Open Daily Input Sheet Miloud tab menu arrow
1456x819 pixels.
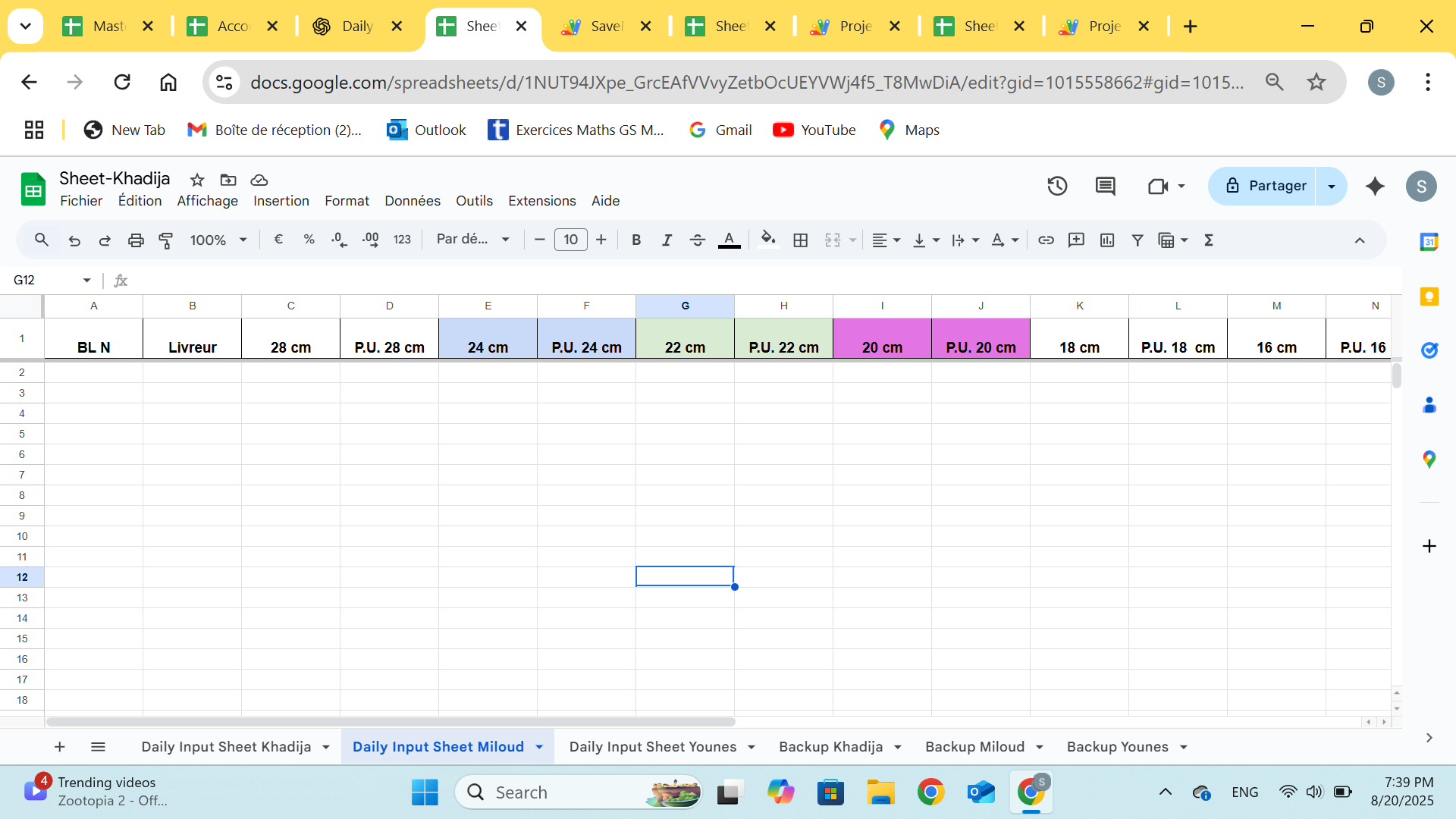coord(539,747)
